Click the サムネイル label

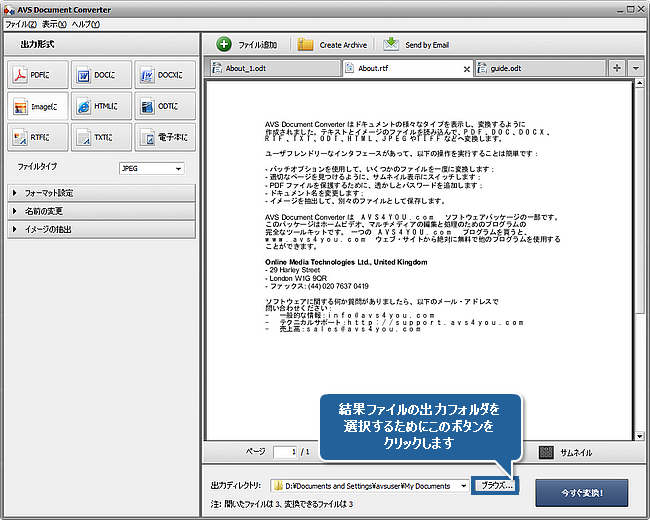(576, 453)
